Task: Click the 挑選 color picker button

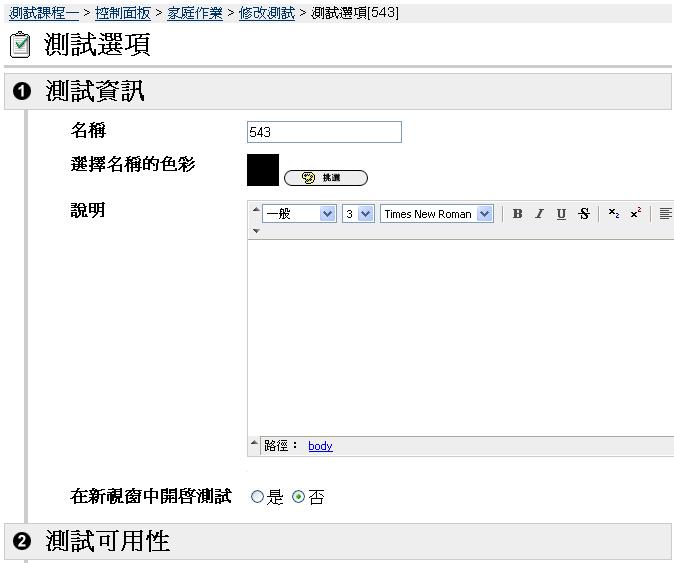Action: (326, 178)
